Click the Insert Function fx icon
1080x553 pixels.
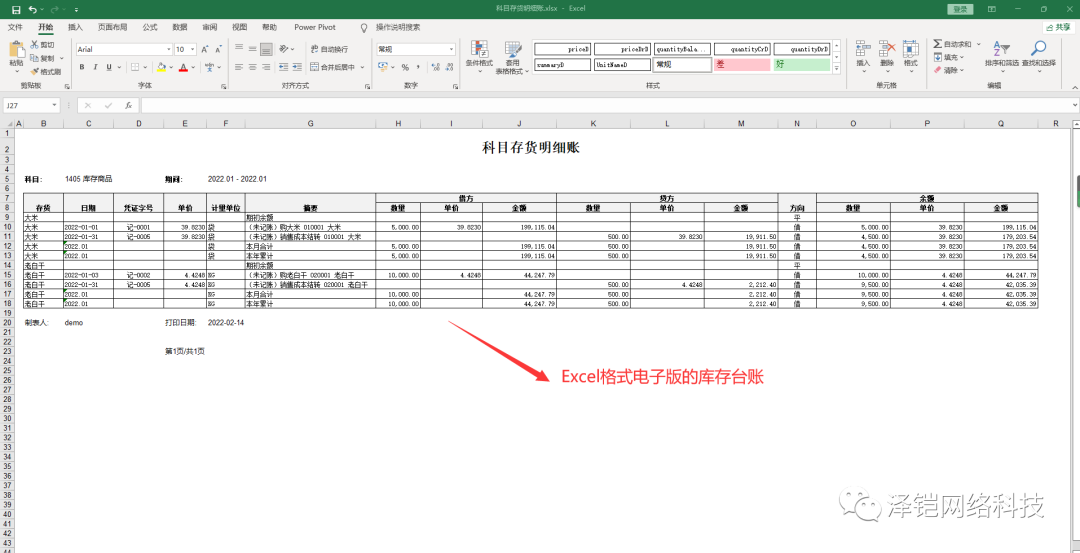(128, 105)
